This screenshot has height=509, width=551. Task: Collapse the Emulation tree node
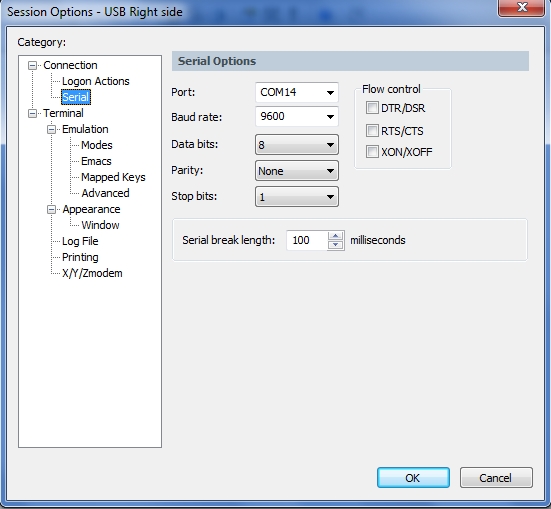pyautogui.click(x=51, y=130)
